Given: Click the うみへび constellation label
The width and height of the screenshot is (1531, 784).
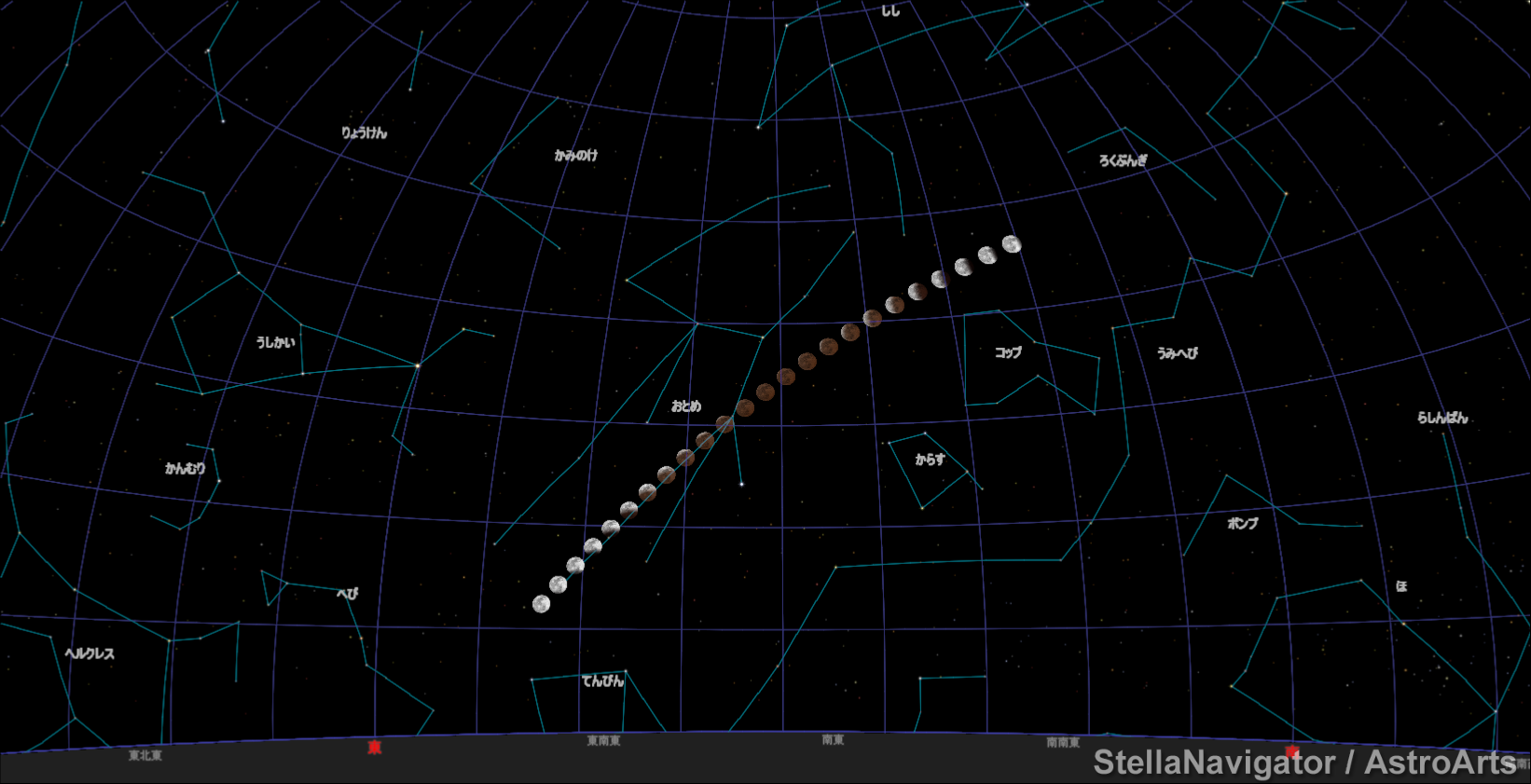Looking at the screenshot, I should pyautogui.click(x=1177, y=353).
